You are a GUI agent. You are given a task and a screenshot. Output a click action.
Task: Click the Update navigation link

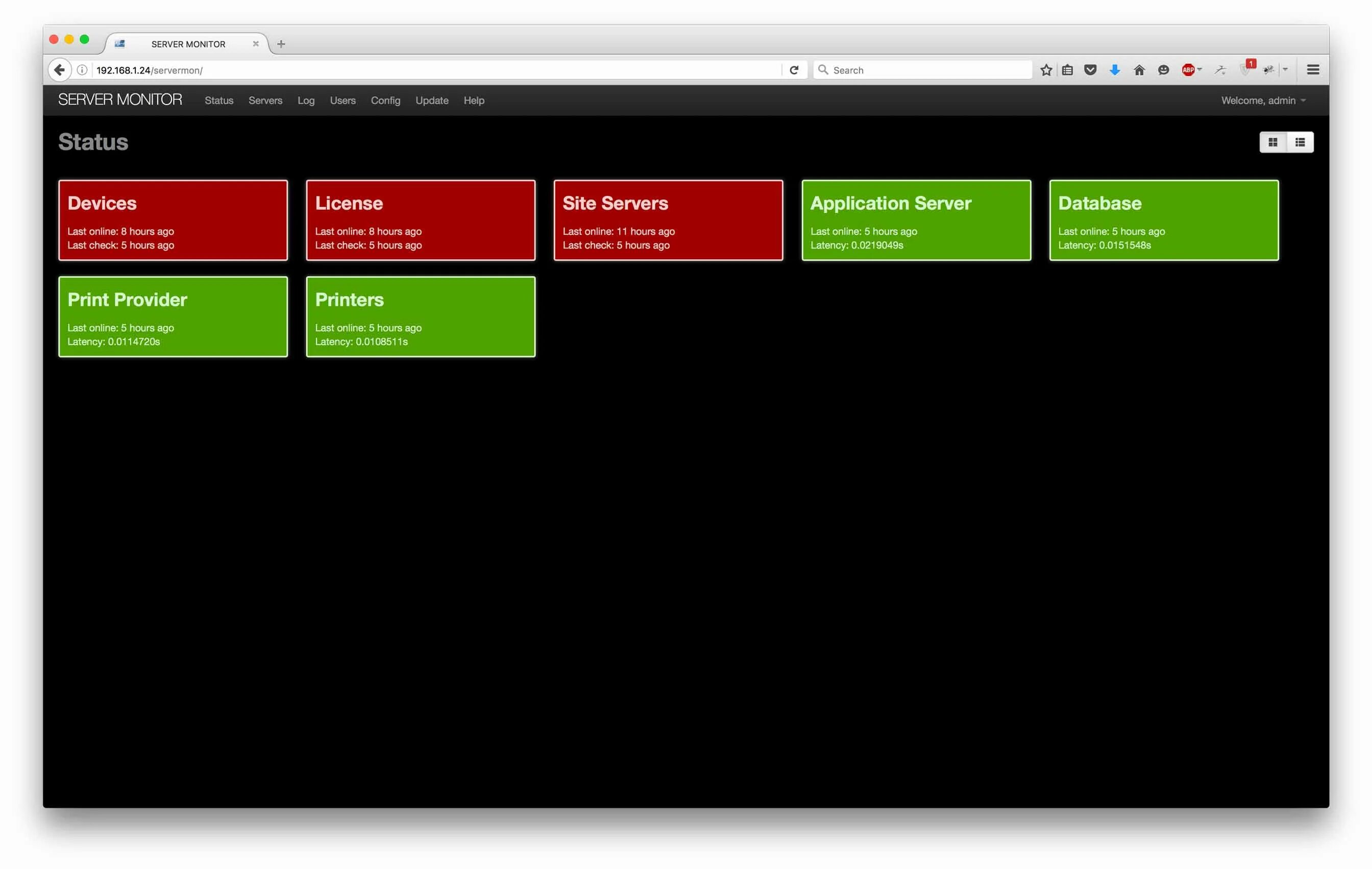tap(431, 101)
